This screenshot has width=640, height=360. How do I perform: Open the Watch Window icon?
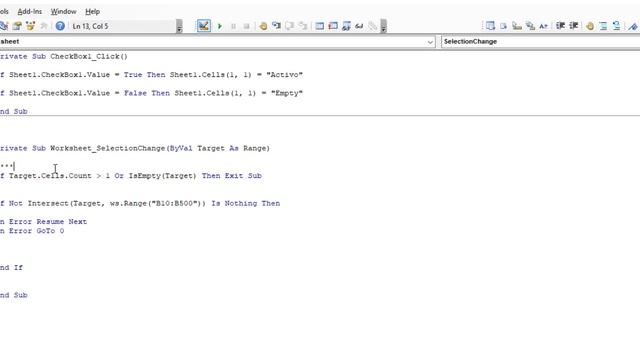coord(346,26)
